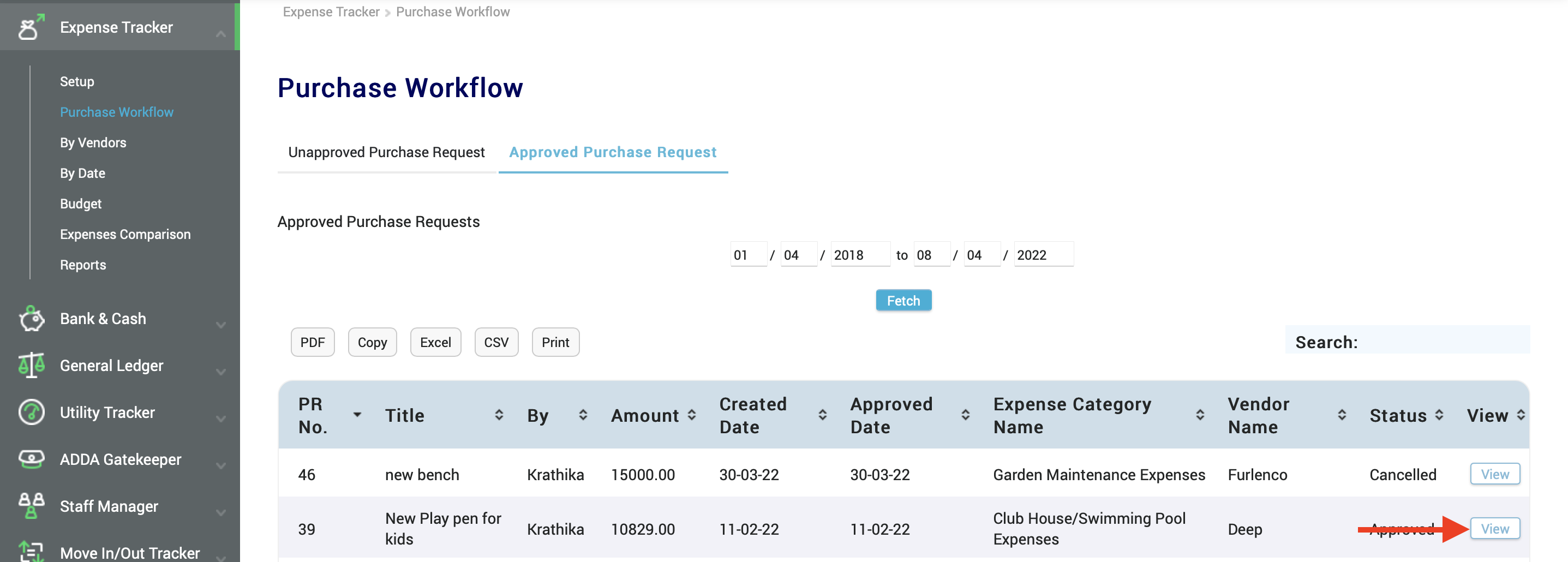Screen dimensions: 1568x562
Task: Click the Move In/Out Tracker icon
Action: pos(31,551)
